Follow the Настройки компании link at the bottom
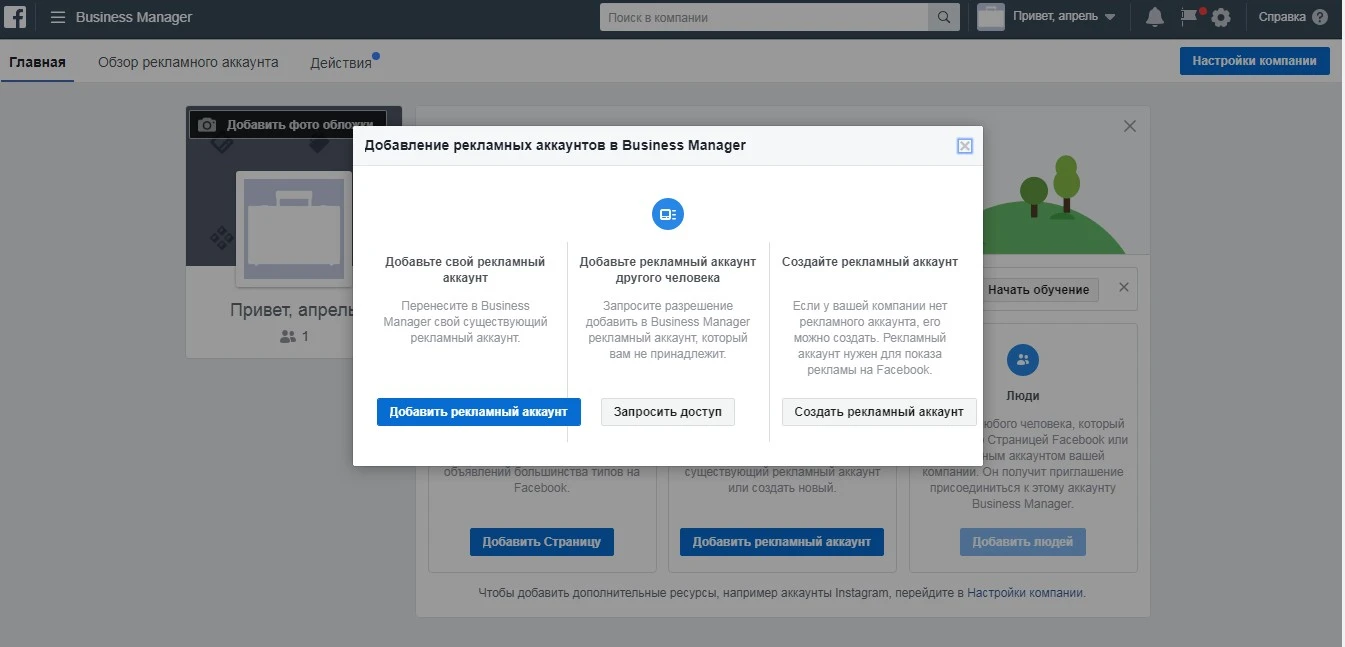This screenshot has height=647, width=1345. [1027, 592]
